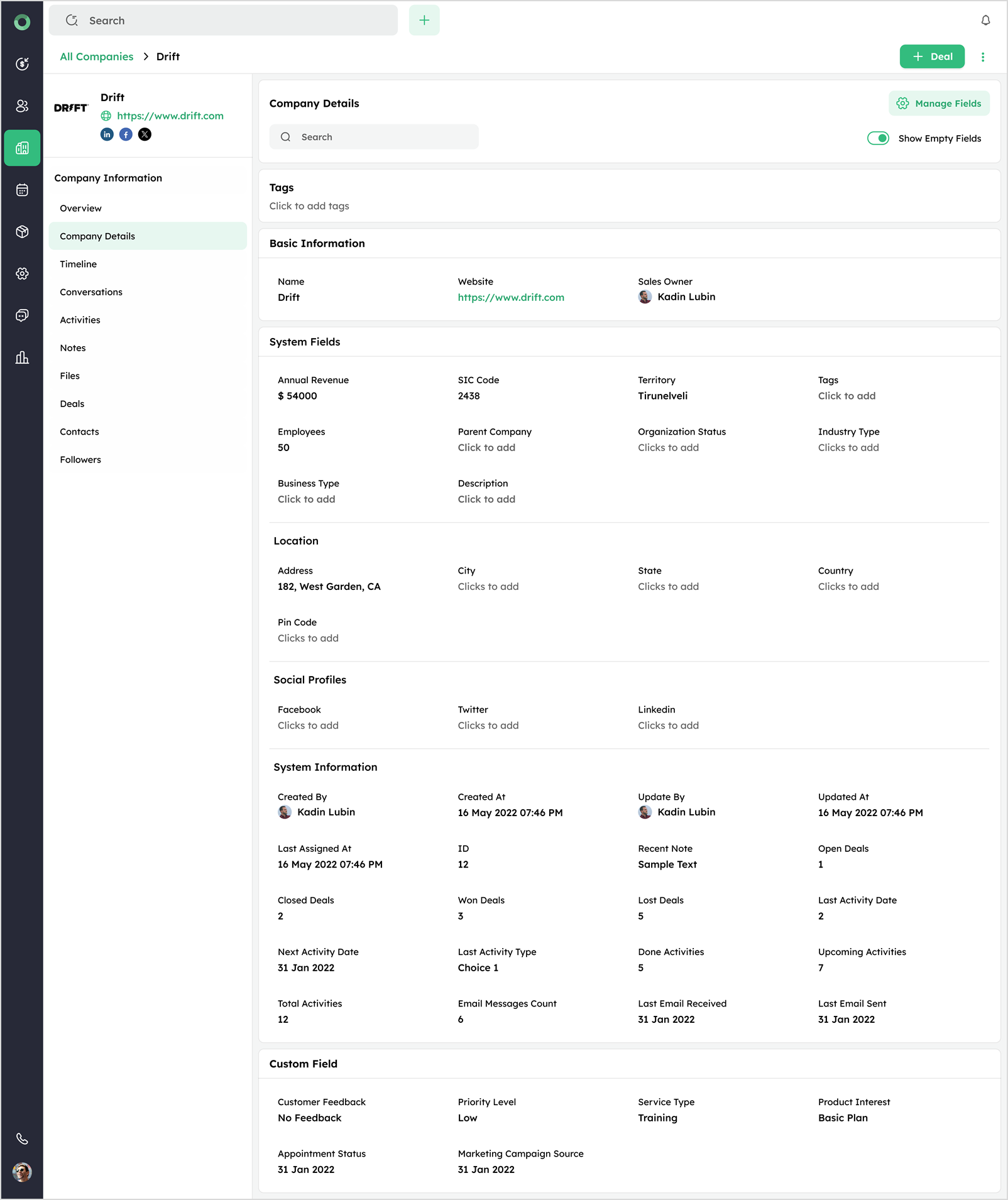
Task: Open Drift's Facebook profile icon
Action: coord(126,134)
